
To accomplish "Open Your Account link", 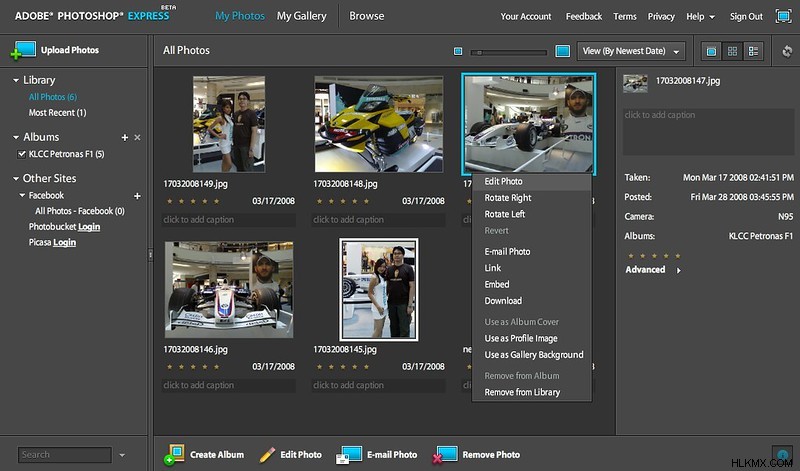I will (x=526, y=16).
